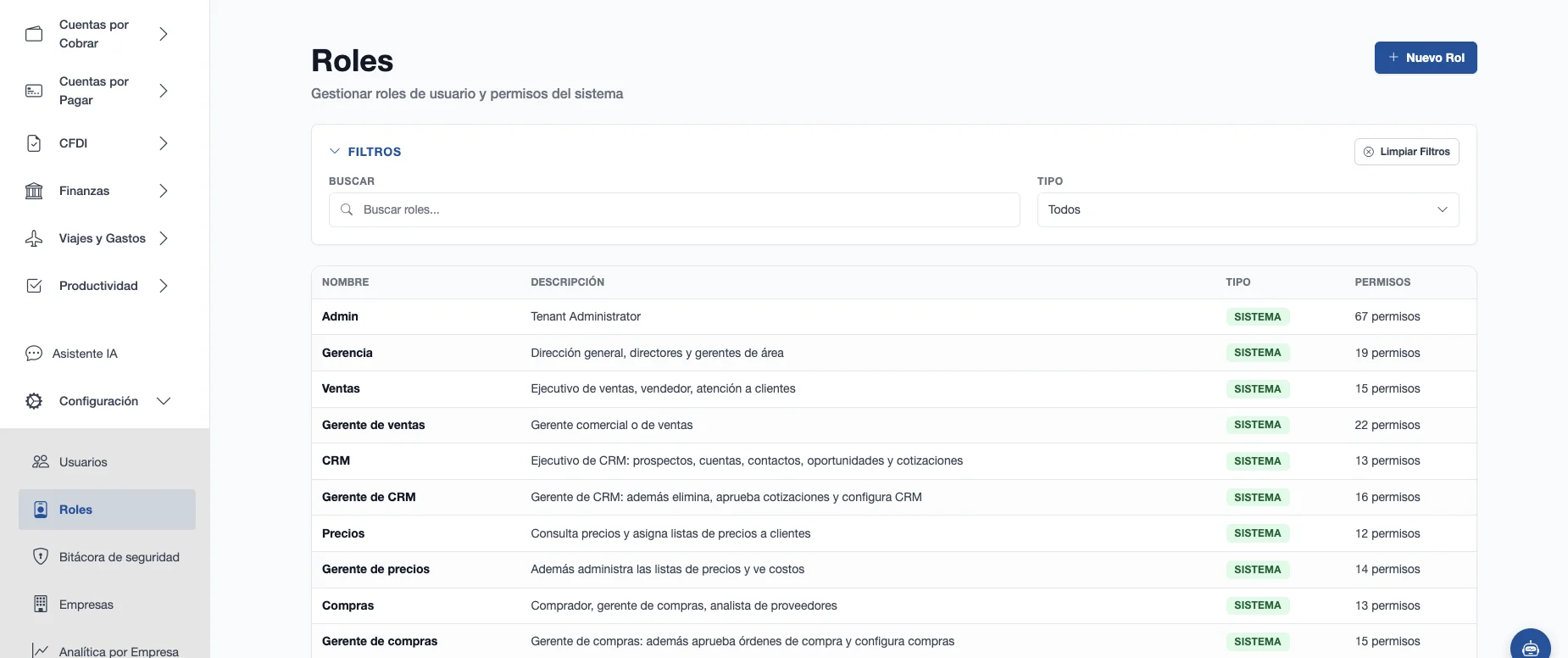Focus the Buscar roles search field

(674, 209)
